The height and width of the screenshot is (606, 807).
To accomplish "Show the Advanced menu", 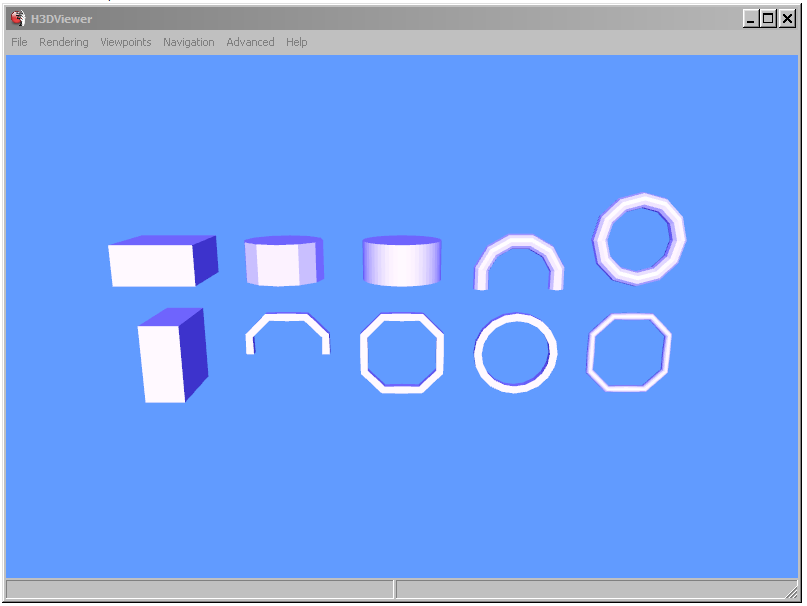I will [250, 42].
